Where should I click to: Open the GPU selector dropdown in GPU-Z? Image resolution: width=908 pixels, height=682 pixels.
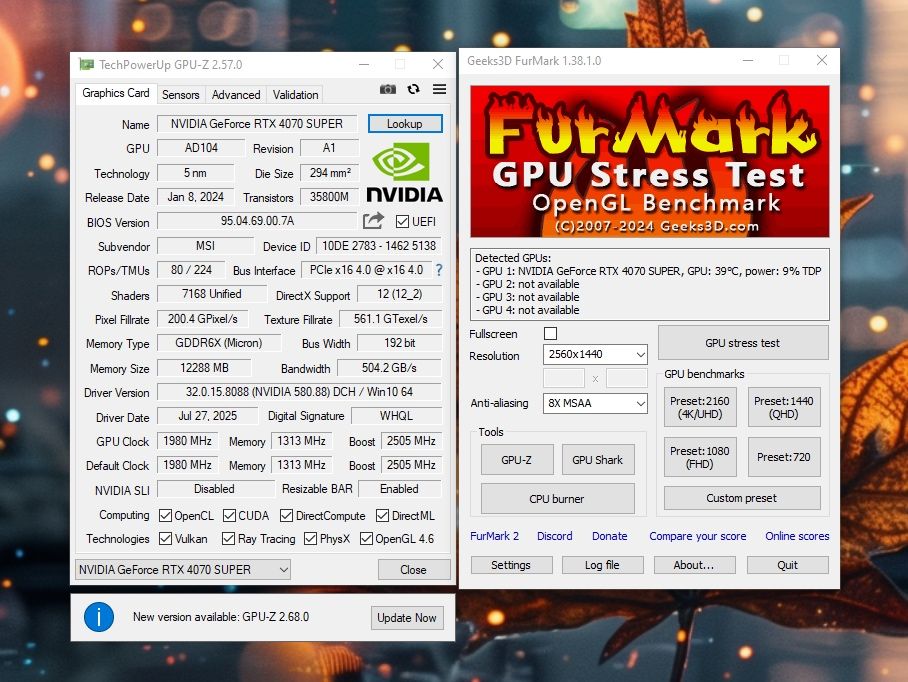point(183,570)
